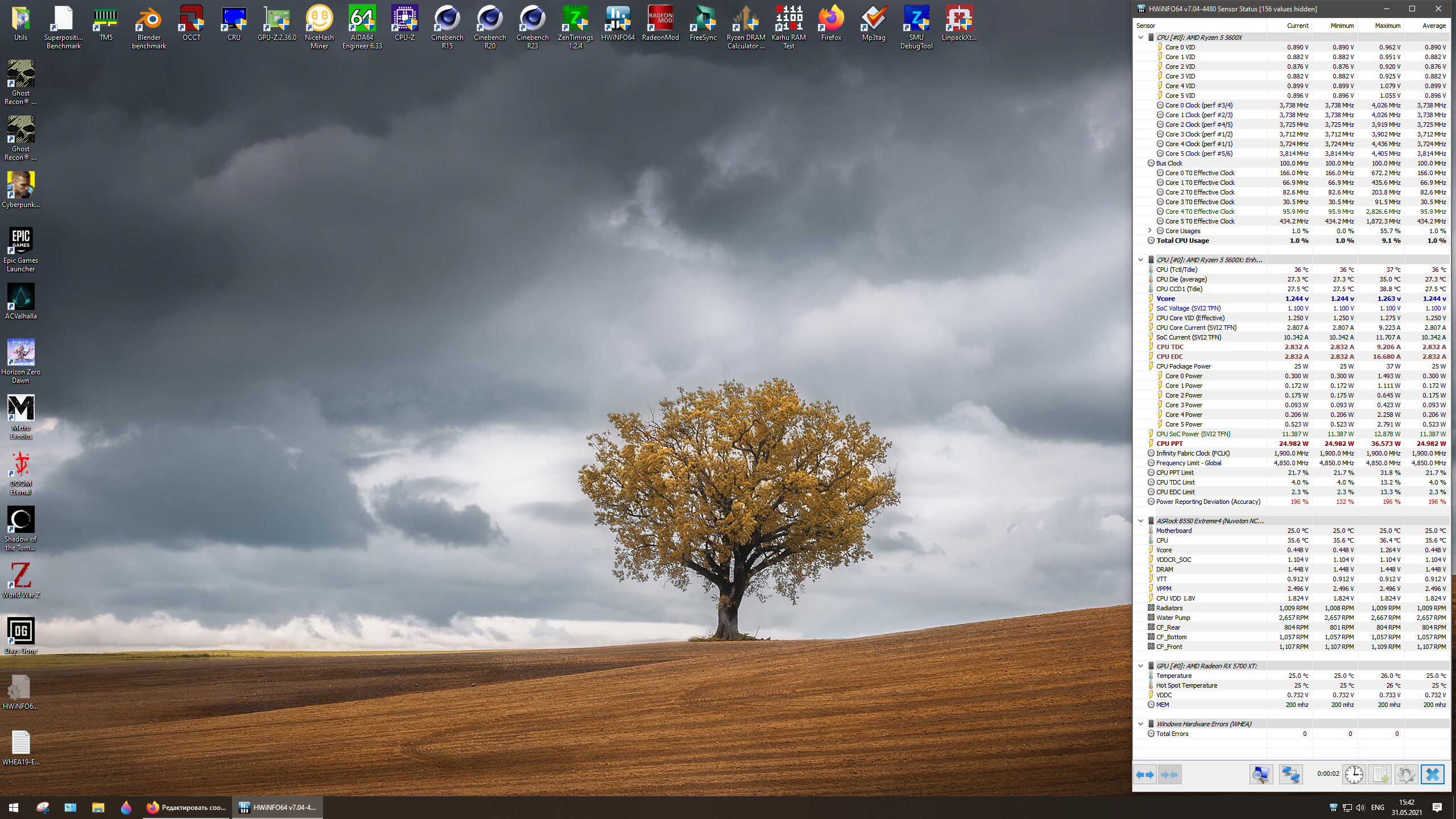Image resolution: width=1456 pixels, height=819 pixels.
Task: Click the Maximum column header
Action: 1387,26
